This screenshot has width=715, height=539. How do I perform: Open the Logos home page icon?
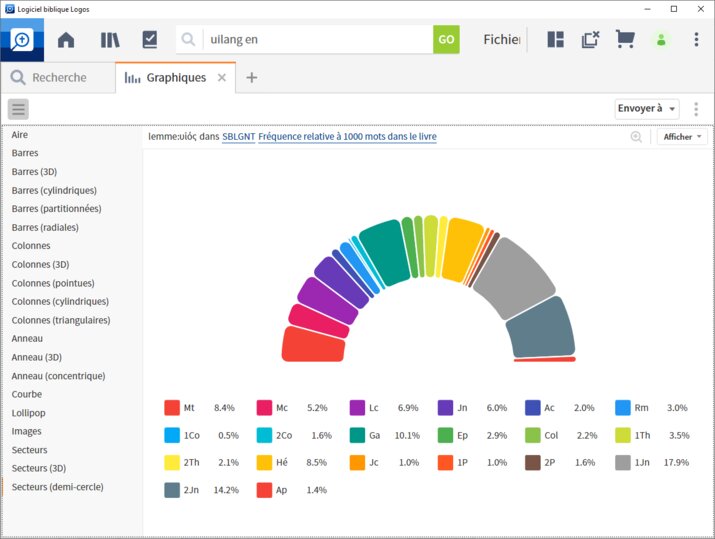pyautogui.click(x=66, y=40)
